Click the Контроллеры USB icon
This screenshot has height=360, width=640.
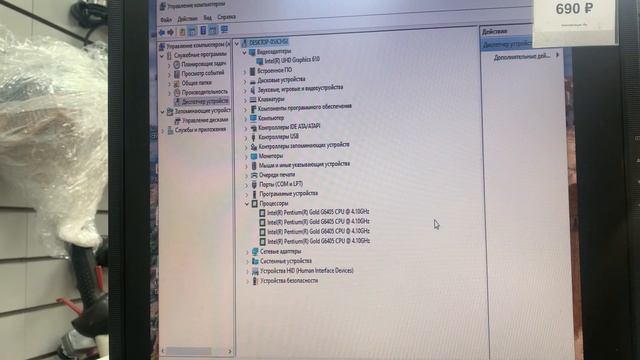point(253,138)
